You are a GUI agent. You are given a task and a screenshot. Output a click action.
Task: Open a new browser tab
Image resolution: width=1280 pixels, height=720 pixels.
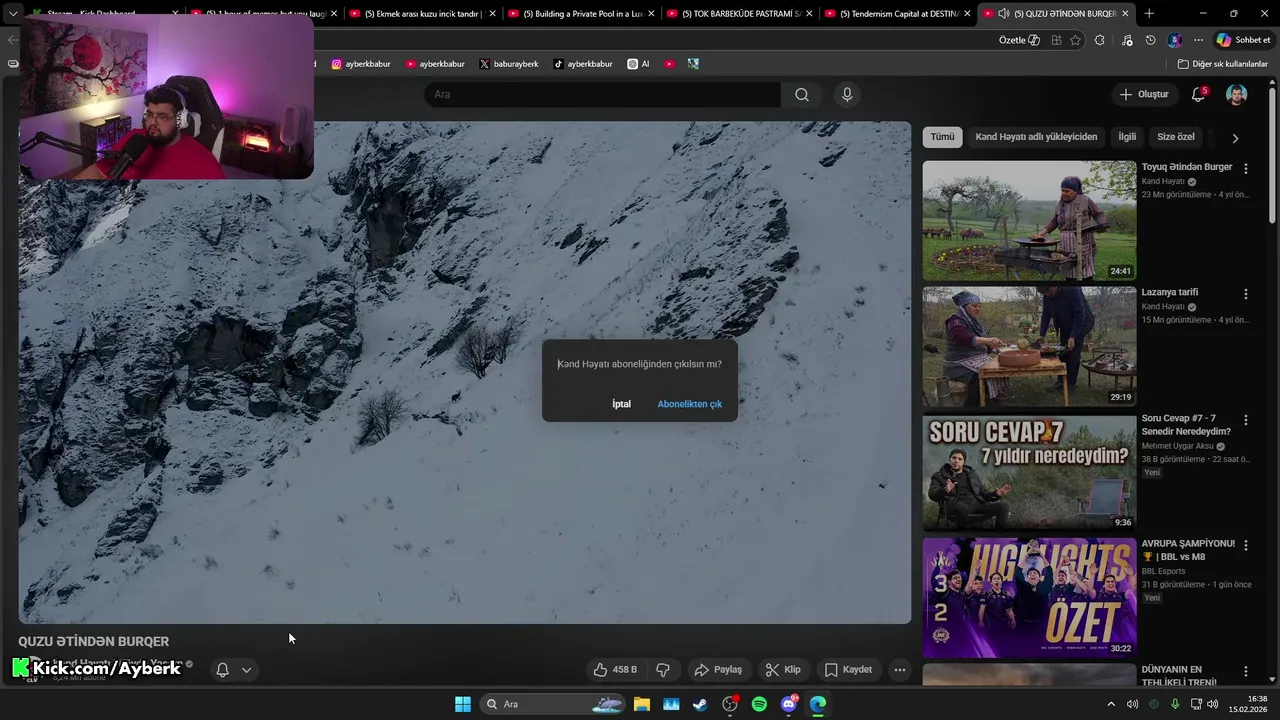1149,14
